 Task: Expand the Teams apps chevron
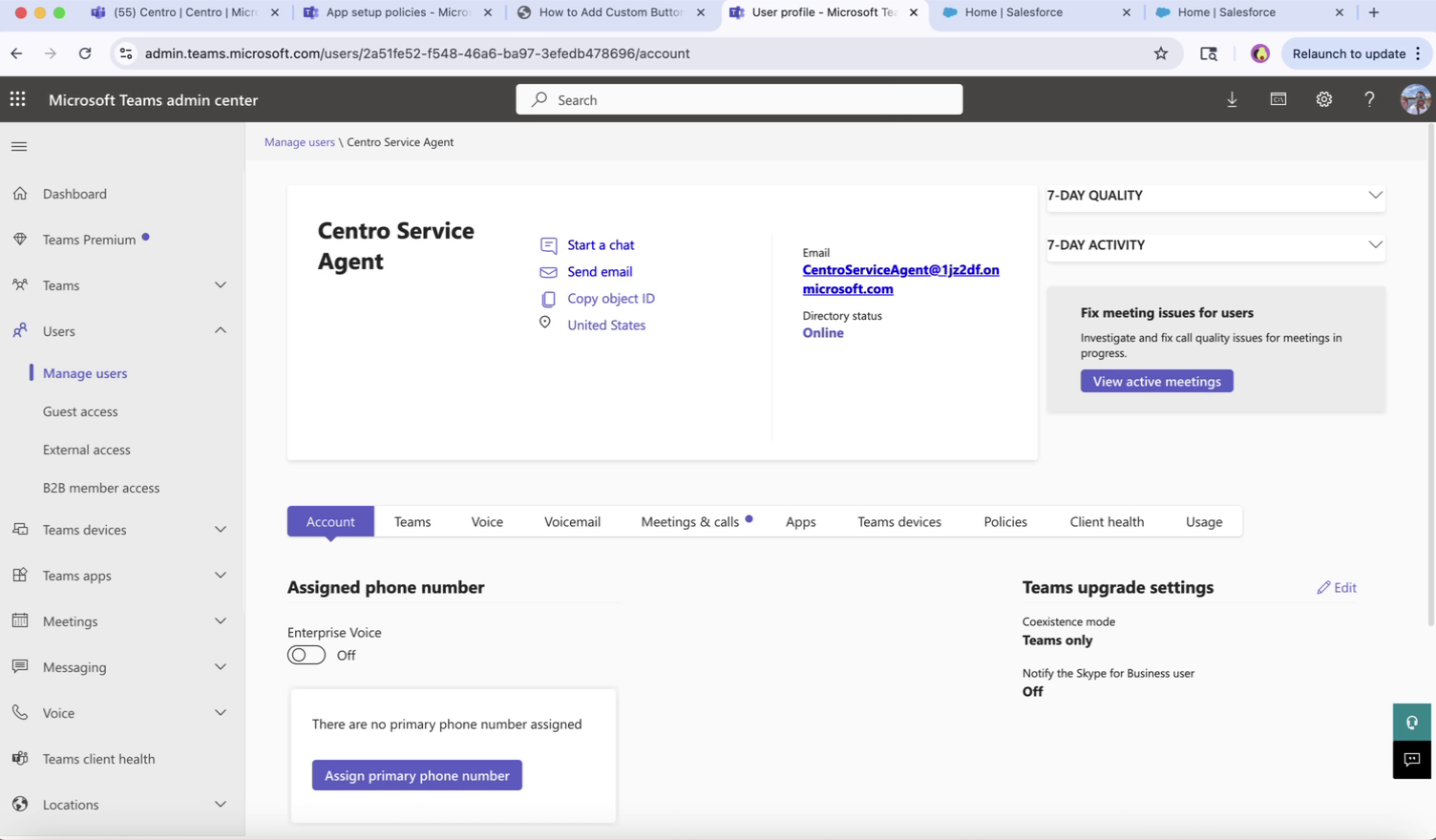click(221, 575)
